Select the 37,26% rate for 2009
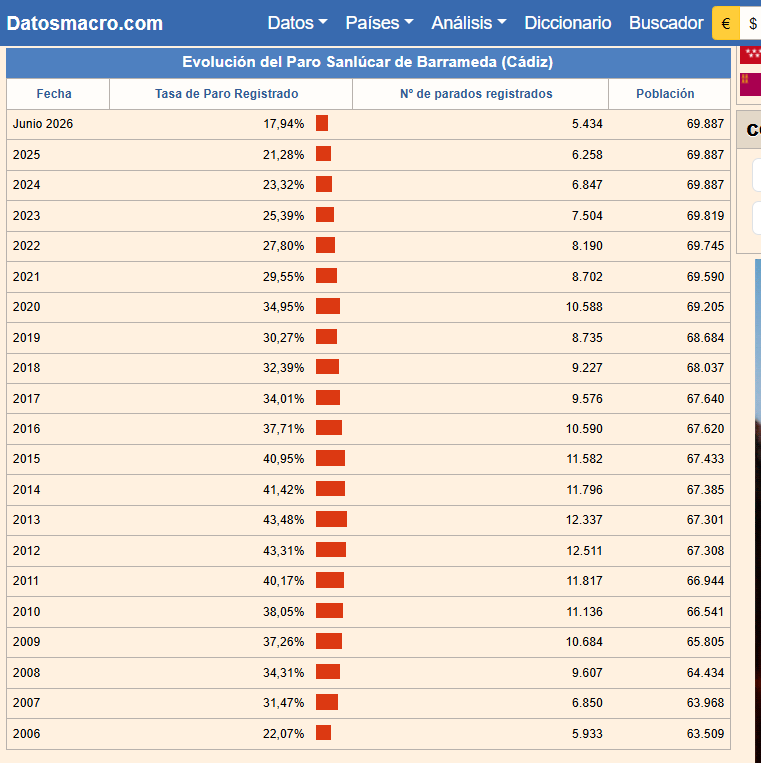The width and height of the screenshot is (761, 763). click(284, 641)
